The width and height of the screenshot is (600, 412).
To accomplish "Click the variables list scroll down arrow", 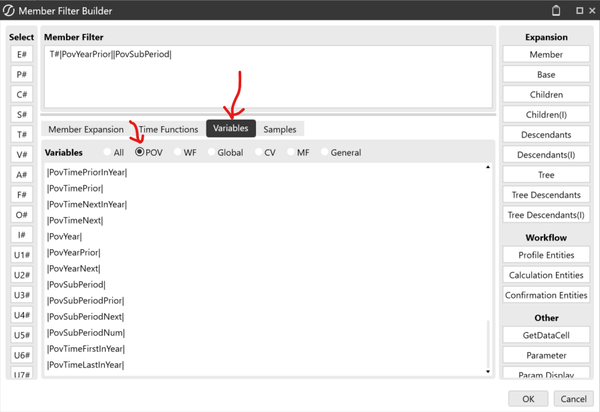I will 488,371.
